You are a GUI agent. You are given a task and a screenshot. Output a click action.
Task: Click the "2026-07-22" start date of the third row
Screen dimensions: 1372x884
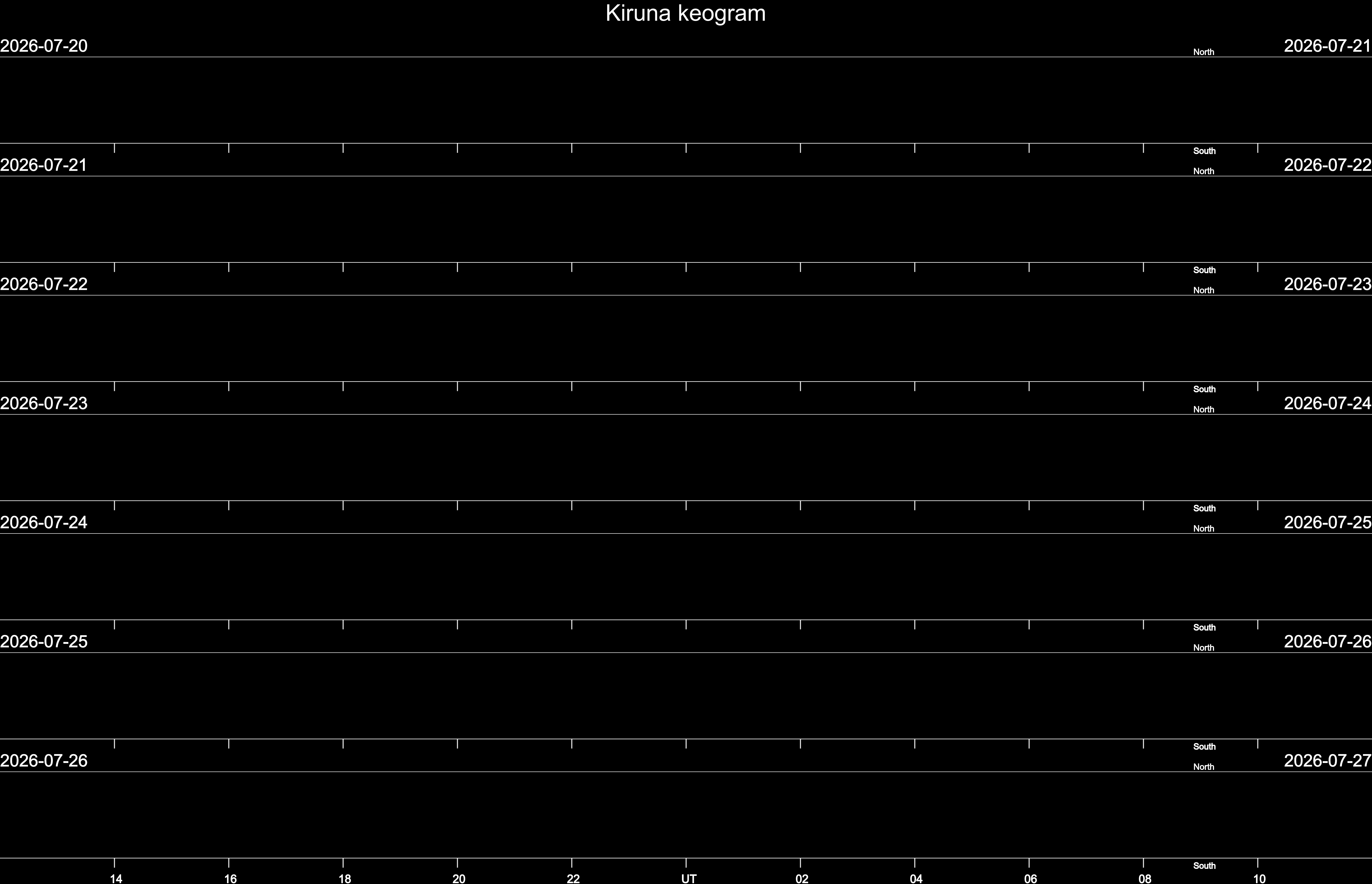coord(44,284)
